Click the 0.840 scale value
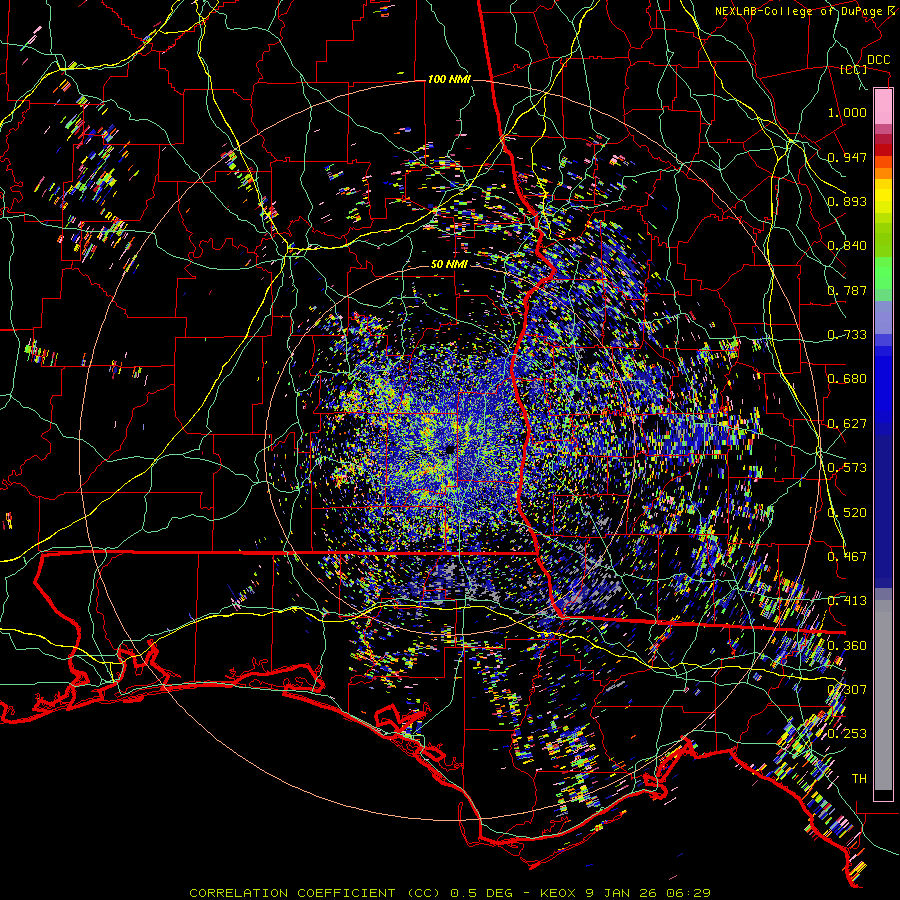 pyautogui.click(x=847, y=246)
